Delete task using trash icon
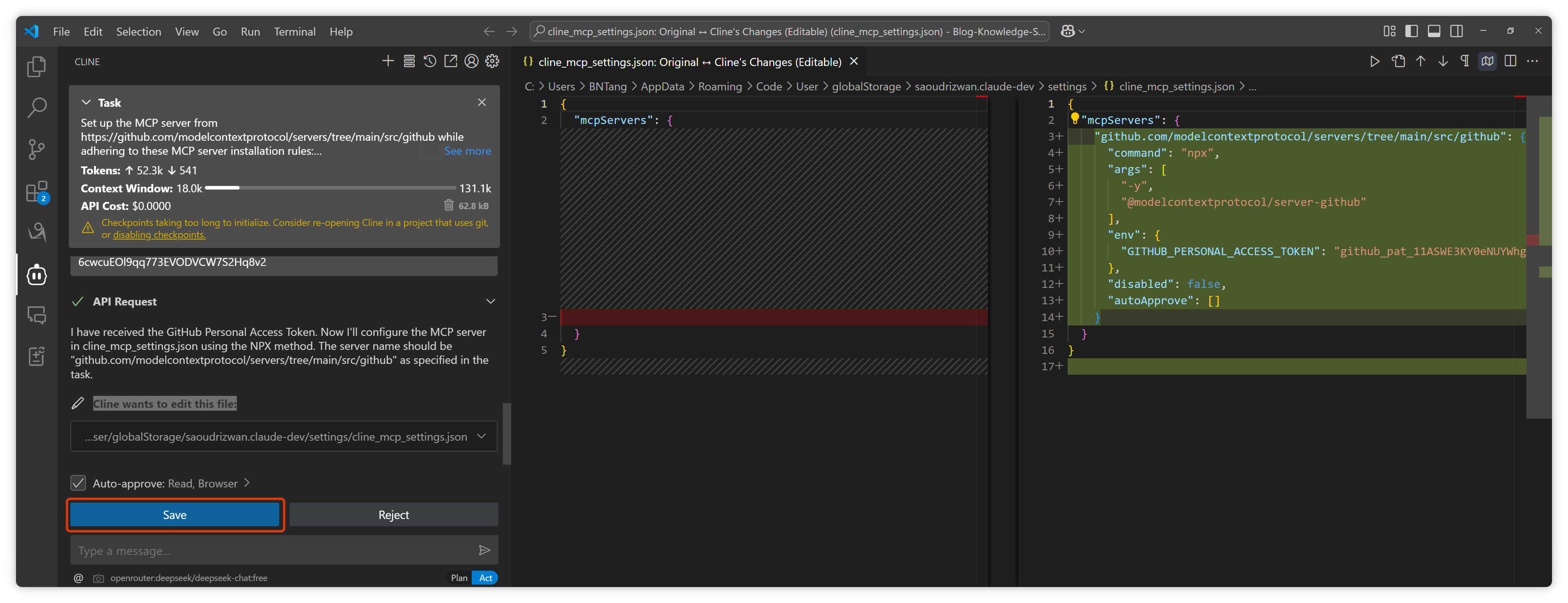Image resolution: width=1568 pixels, height=603 pixels. [449, 205]
